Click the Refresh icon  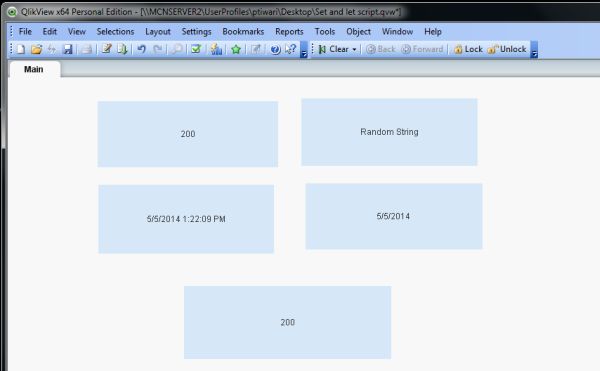pyautogui.click(x=52, y=49)
